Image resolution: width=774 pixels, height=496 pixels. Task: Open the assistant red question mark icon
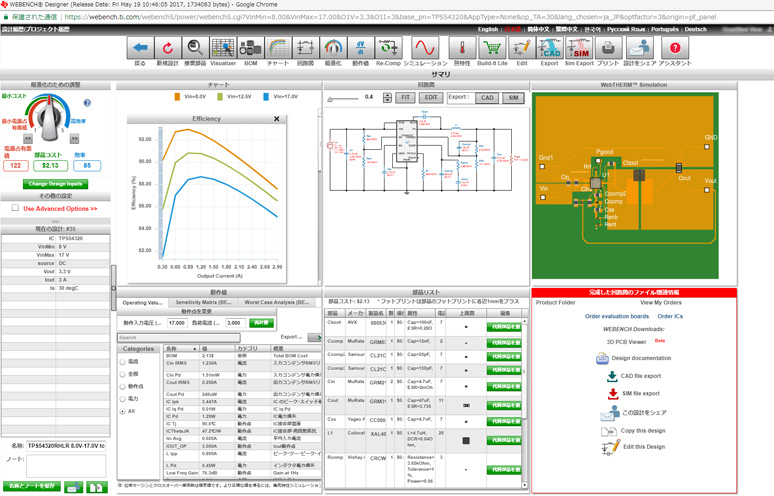(x=675, y=48)
